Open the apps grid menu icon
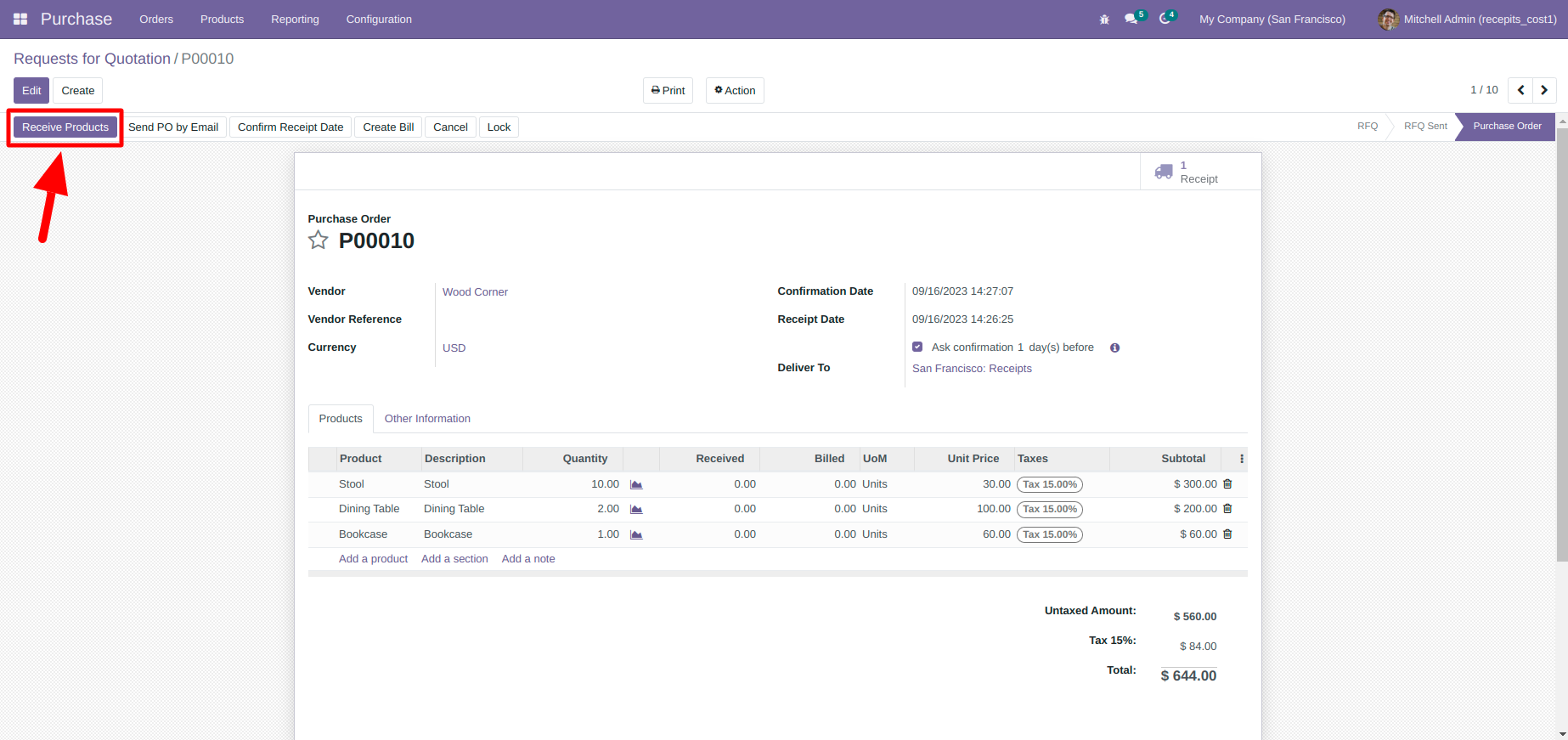The width and height of the screenshot is (1568, 740). click(20, 19)
